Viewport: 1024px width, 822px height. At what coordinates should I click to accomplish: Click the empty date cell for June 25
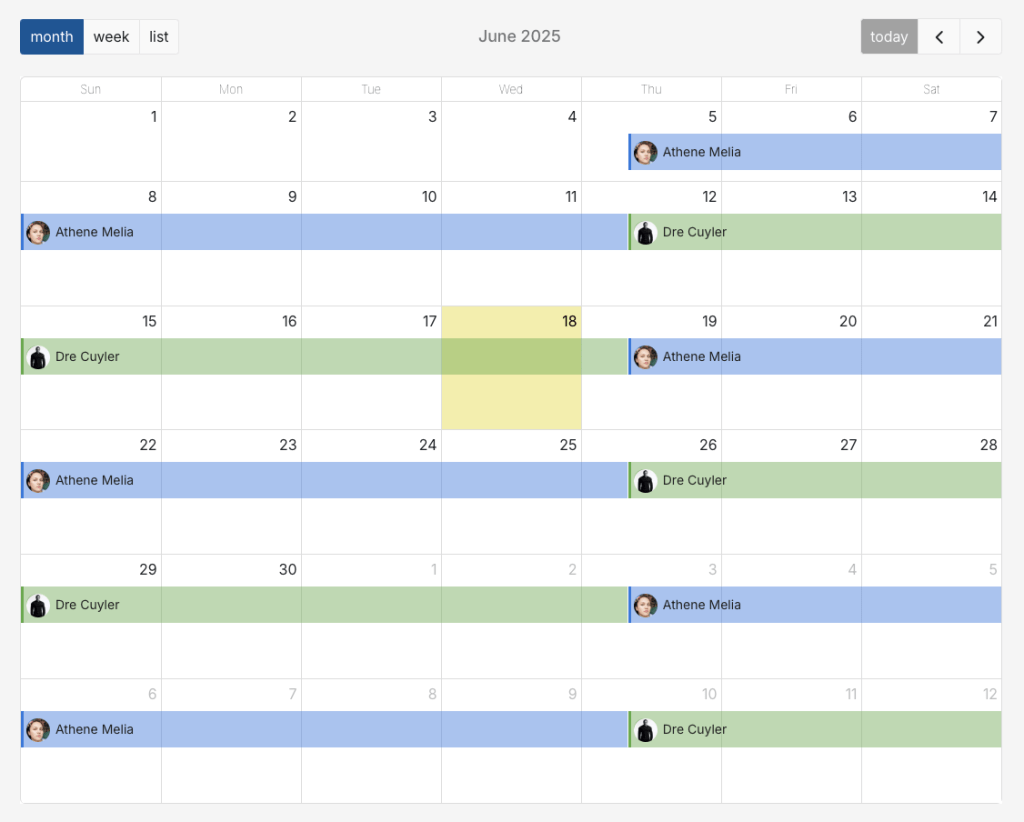511,520
